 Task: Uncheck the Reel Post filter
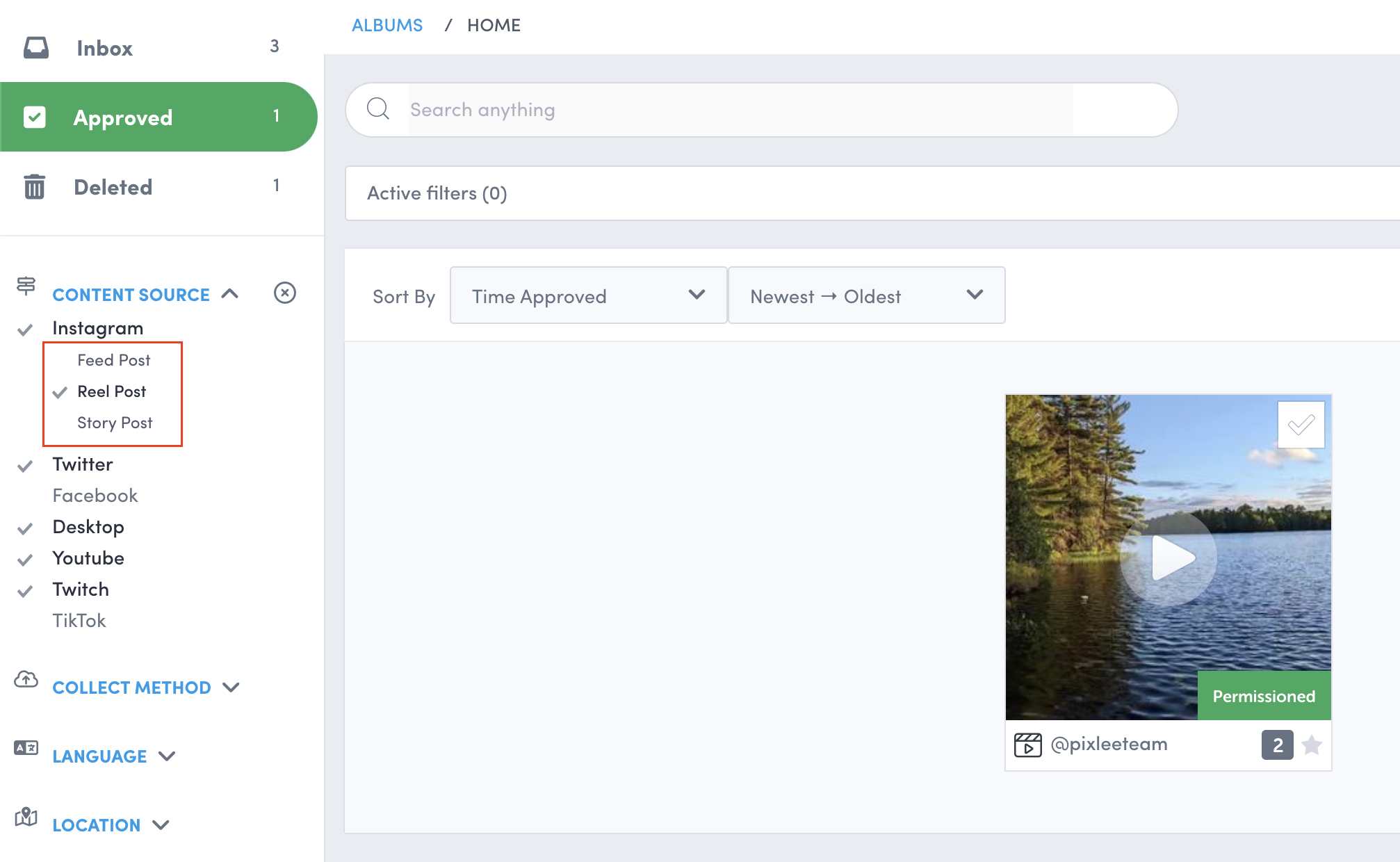click(111, 391)
